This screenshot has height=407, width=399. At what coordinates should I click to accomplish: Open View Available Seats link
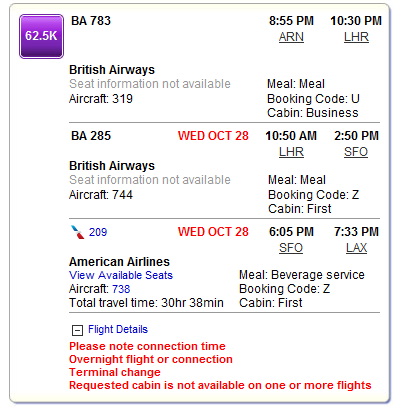(x=121, y=275)
